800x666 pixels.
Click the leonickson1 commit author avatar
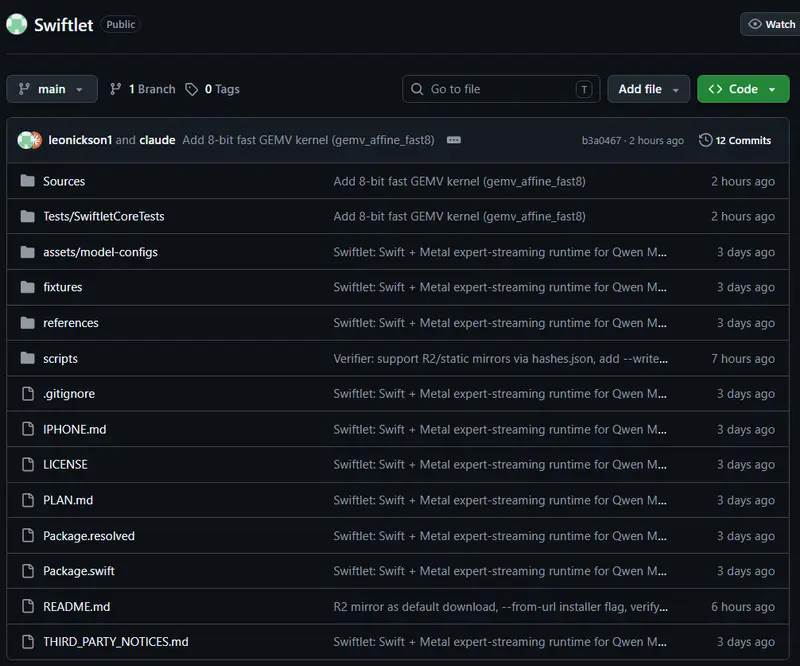tap(25, 140)
